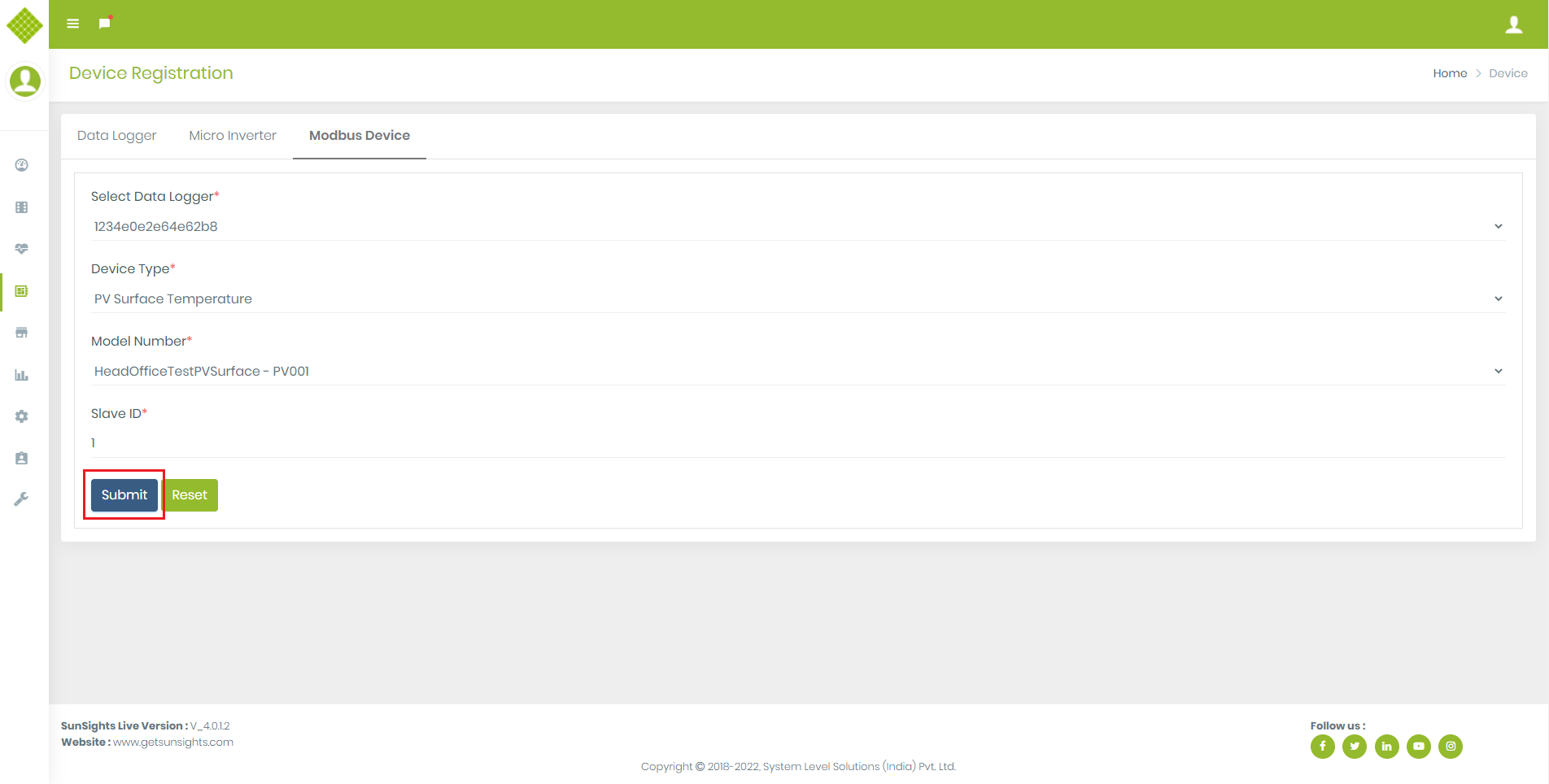Click the store icon in sidebar
1549x784 pixels.
(22, 333)
